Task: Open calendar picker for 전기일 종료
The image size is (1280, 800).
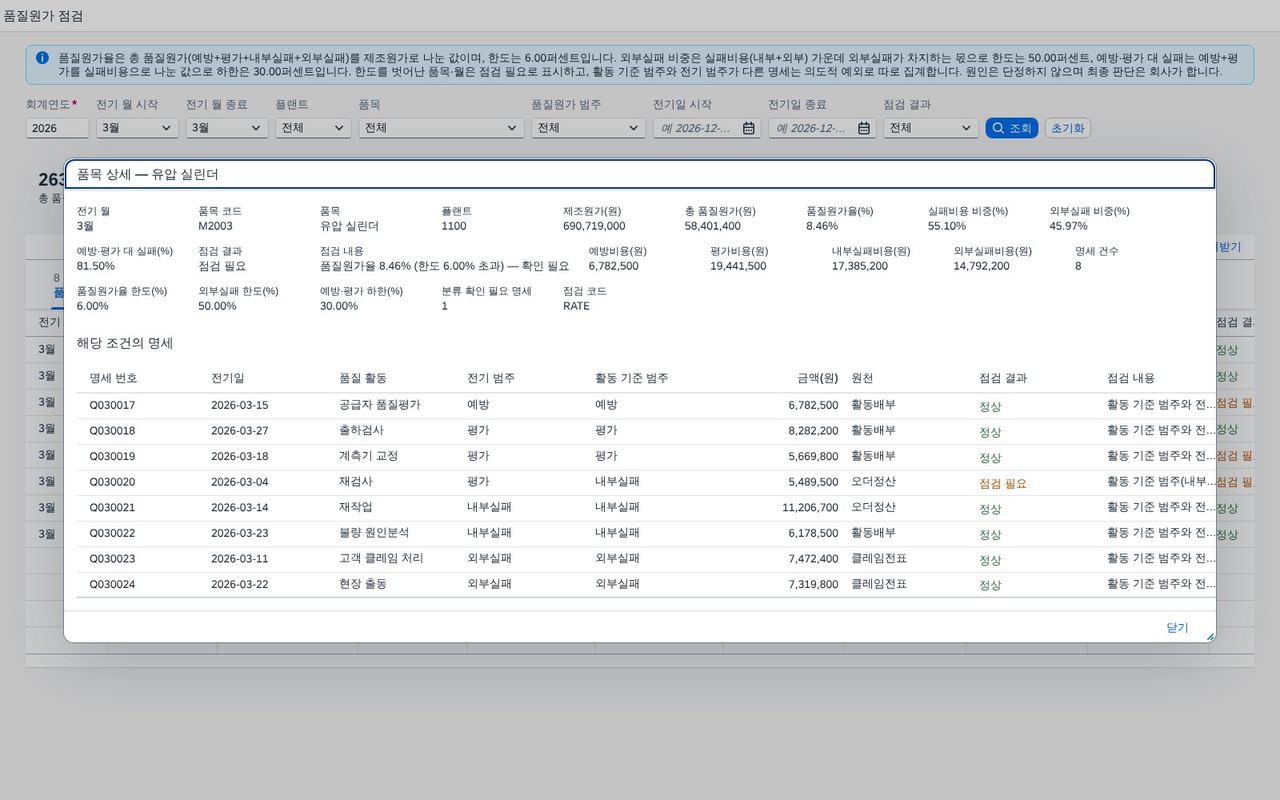Action: pyautogui.click(x=863, y=128)
